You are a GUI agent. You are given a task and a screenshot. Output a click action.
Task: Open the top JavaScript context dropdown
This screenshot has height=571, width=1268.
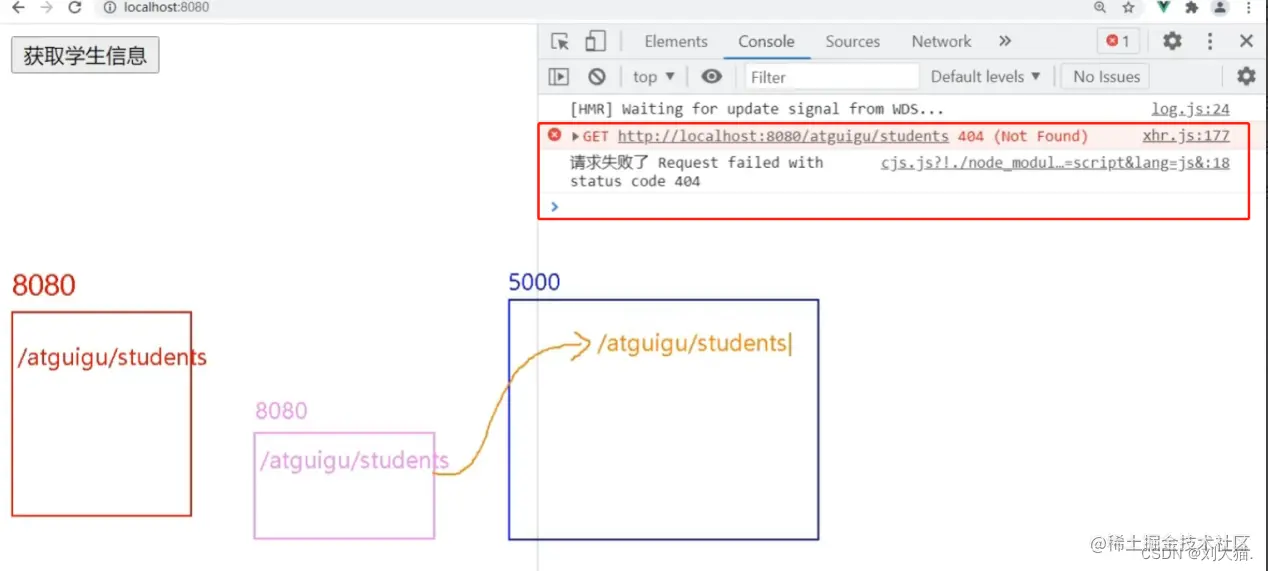point(654,76)
